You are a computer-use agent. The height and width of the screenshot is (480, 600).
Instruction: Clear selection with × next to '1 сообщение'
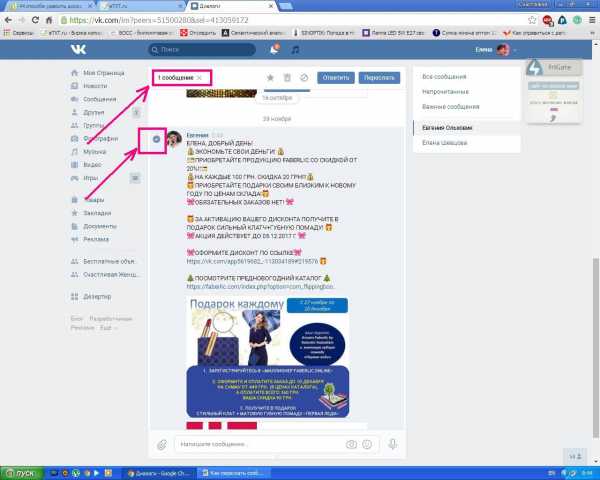[199, 78]
